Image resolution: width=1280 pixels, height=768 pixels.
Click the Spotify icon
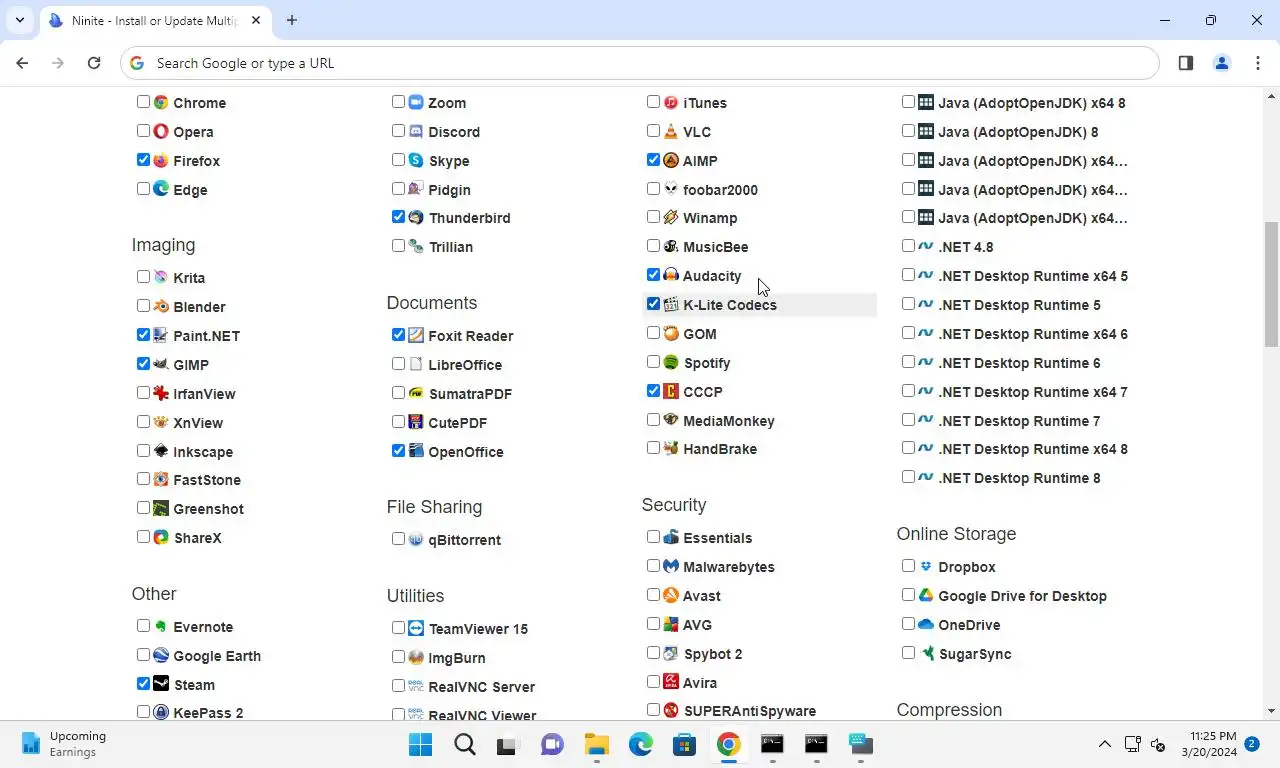click(x=671, y=362)
